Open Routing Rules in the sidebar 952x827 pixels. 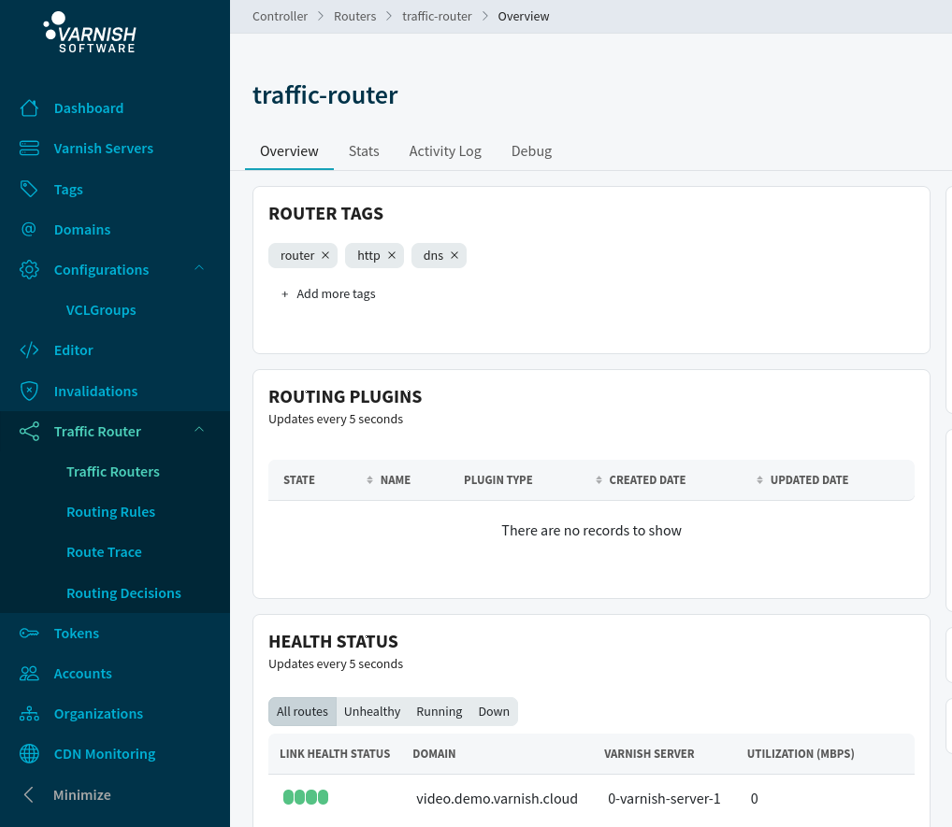click(111, 512)
